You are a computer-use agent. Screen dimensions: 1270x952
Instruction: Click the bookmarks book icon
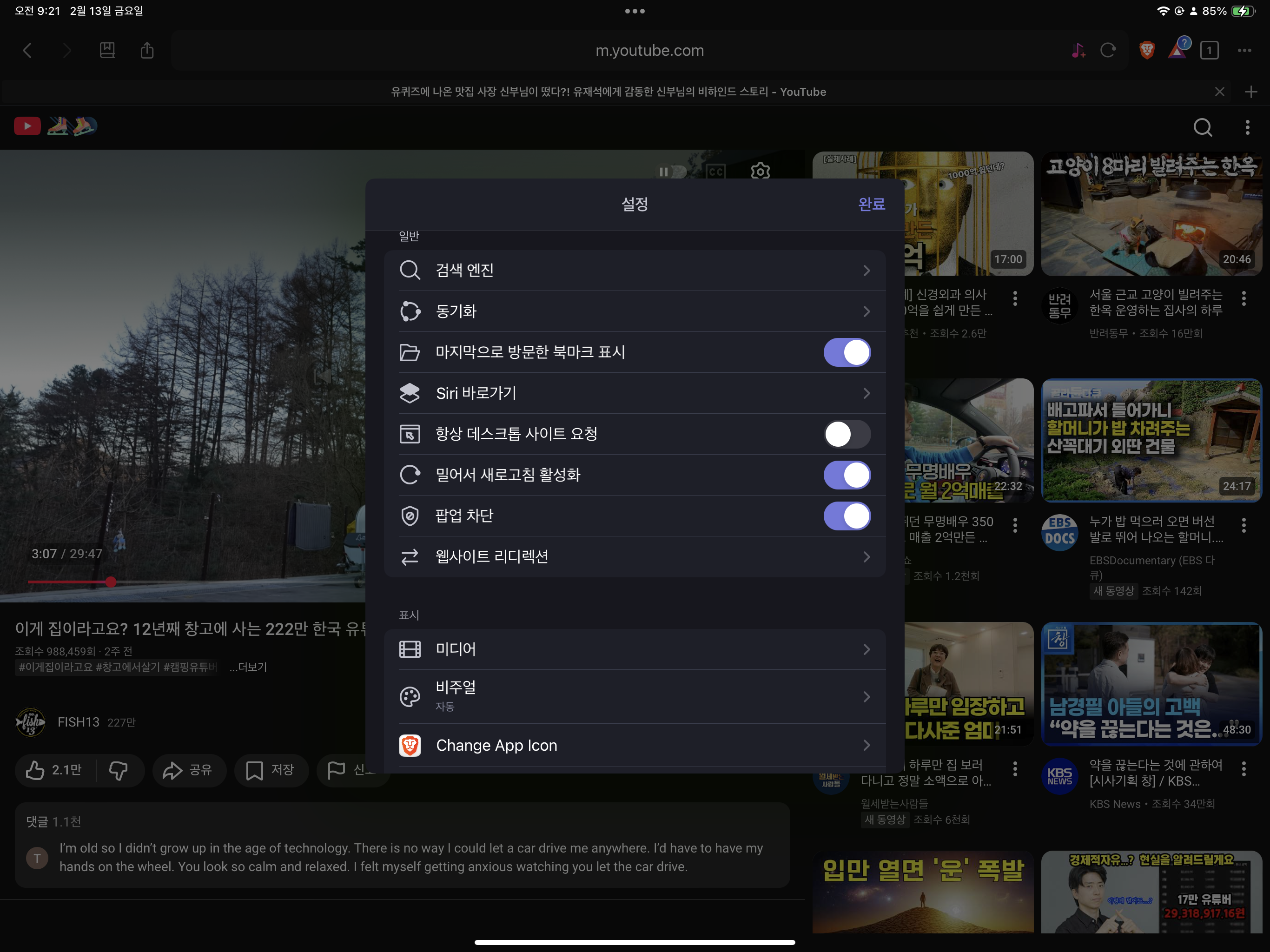[107, 51]
